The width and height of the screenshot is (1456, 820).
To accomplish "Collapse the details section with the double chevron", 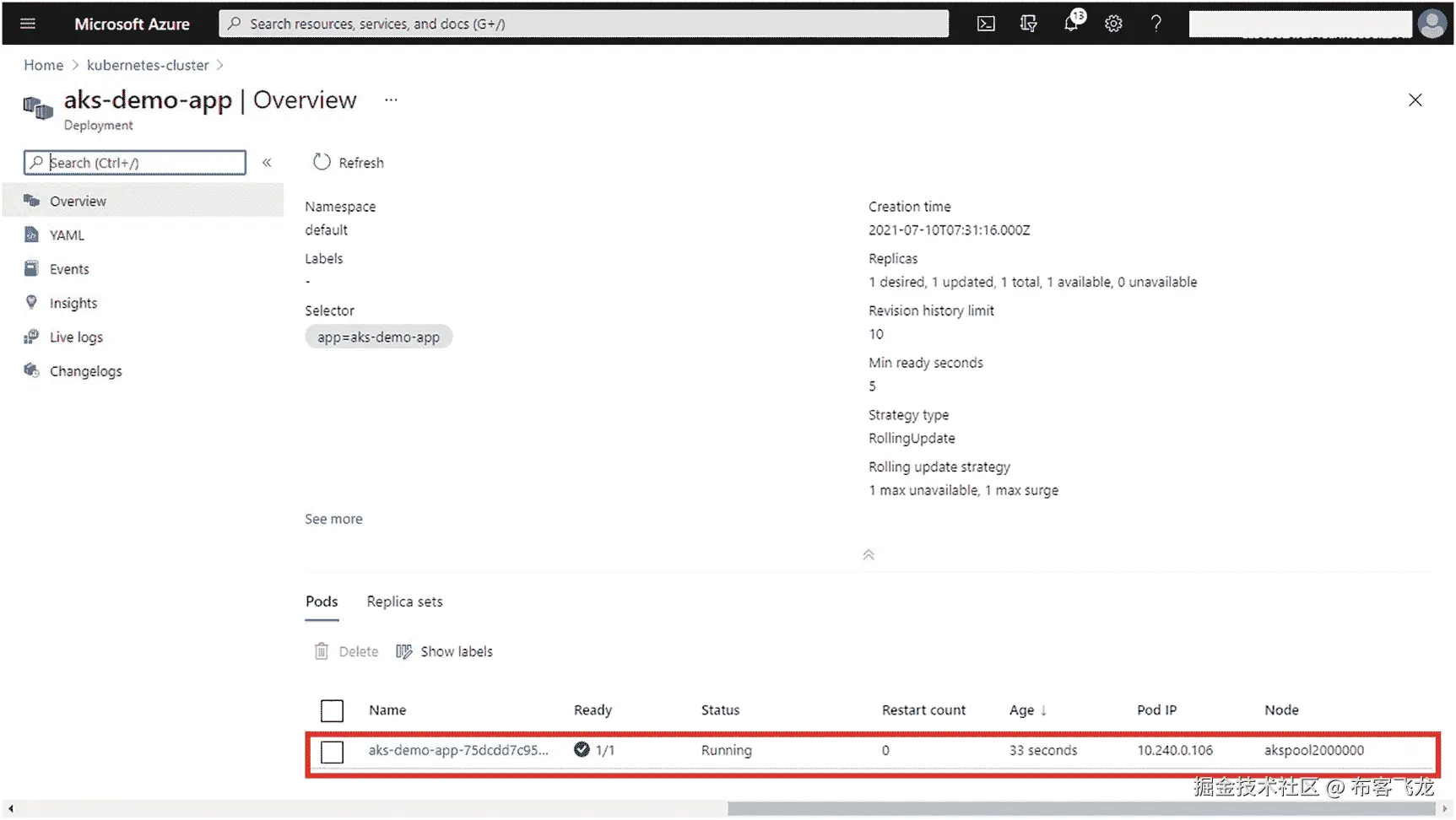I will [869, 554].
